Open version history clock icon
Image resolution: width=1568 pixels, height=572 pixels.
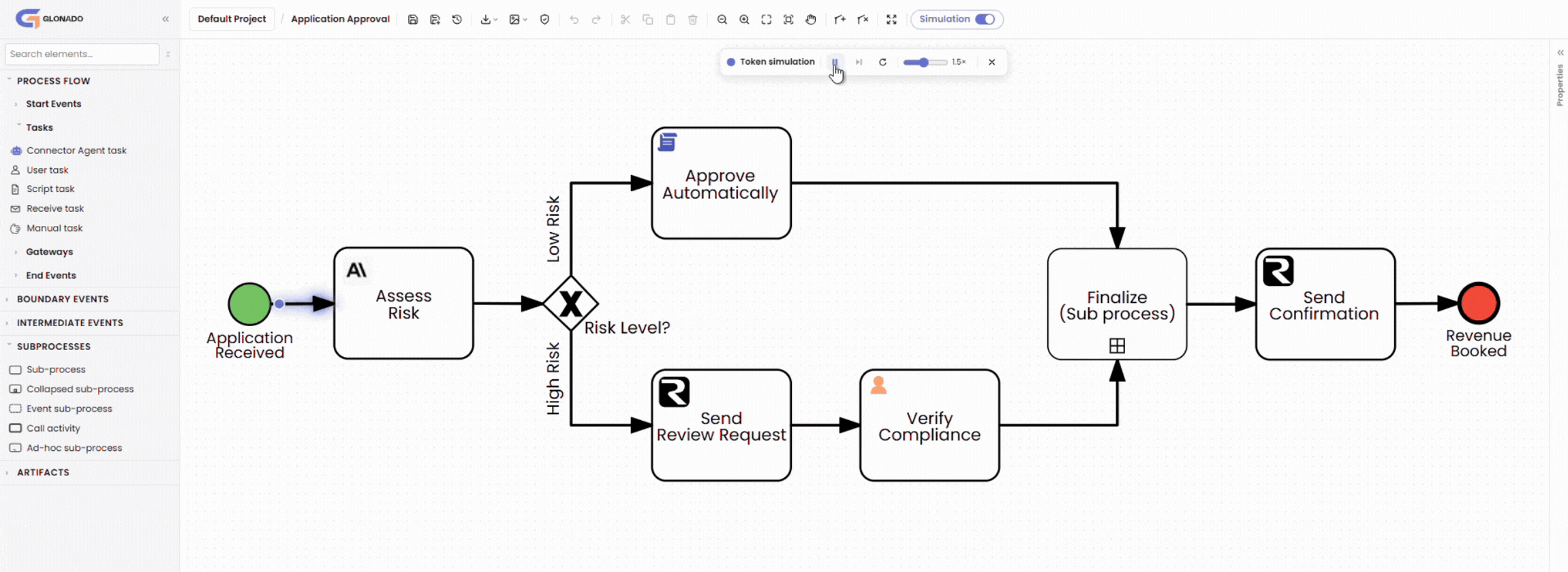[457, 20]
